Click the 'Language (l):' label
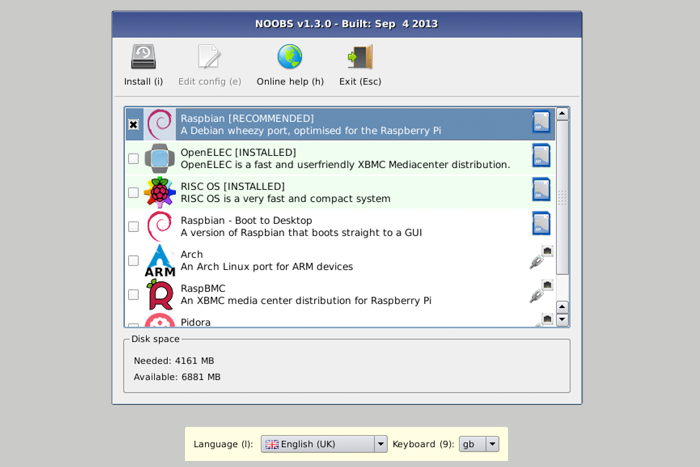 223,444
